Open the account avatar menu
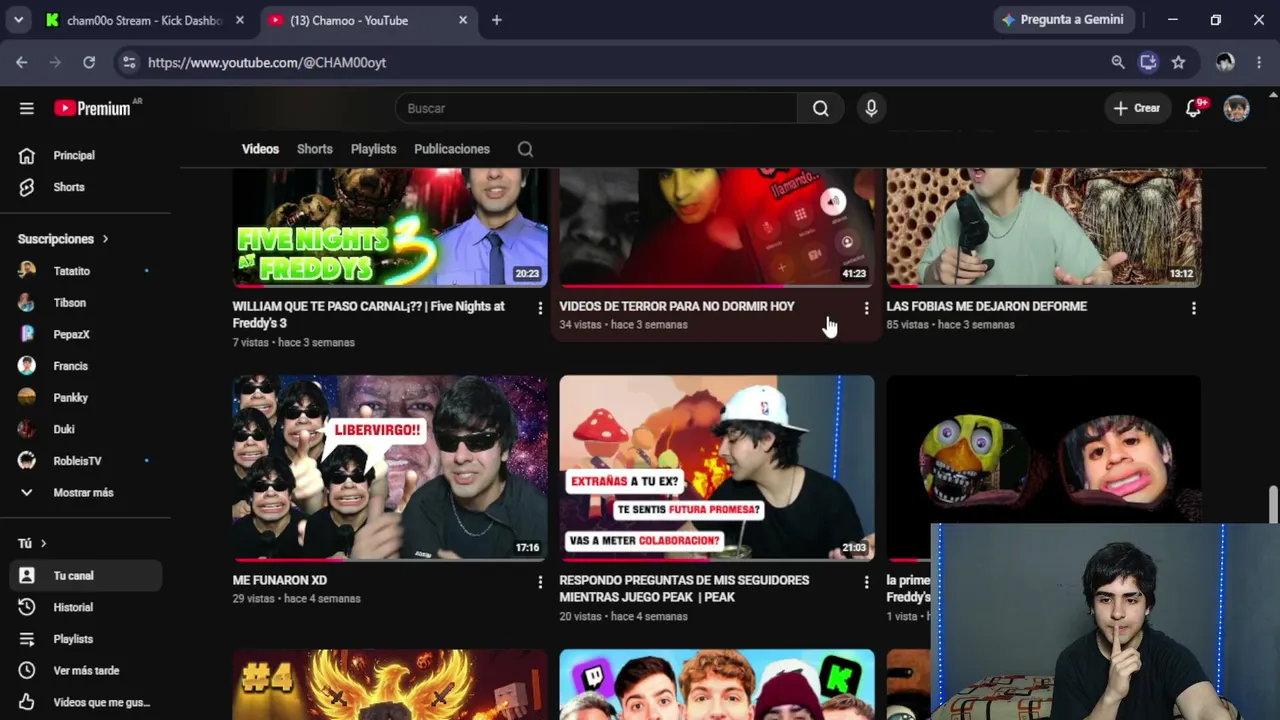This screenshot has height=720, width=1280. [x=1237, y=108]
